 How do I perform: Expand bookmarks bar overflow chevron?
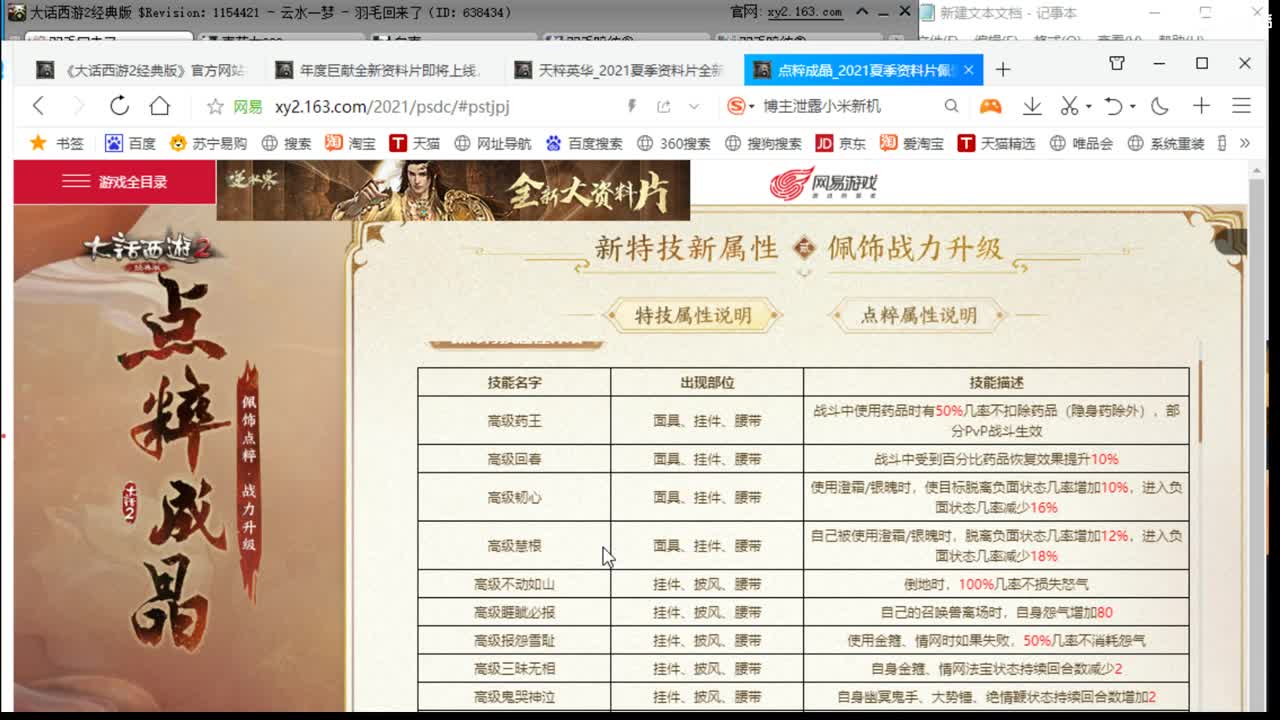click(1244, 143)
